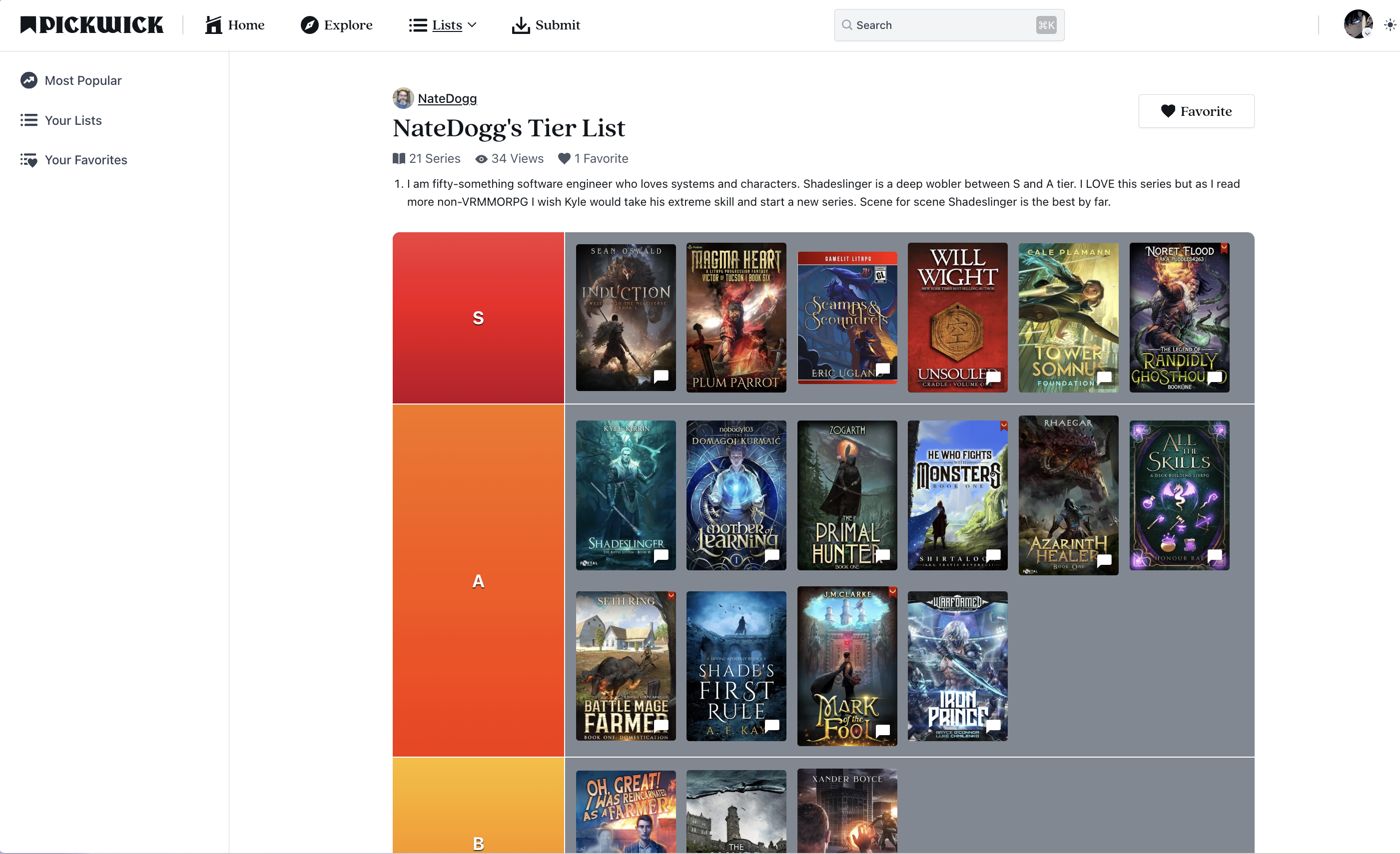Open the Home page
Image resolution: width=1400 pixels, height=854 pixels.
tap(235, 25)
